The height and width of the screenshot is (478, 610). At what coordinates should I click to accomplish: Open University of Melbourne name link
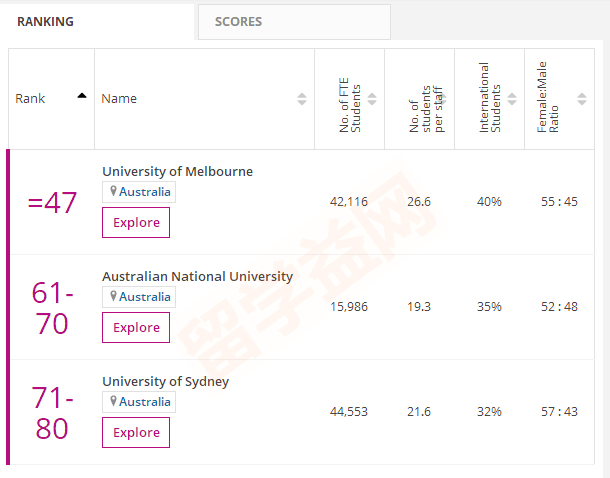tap(177, 172)
